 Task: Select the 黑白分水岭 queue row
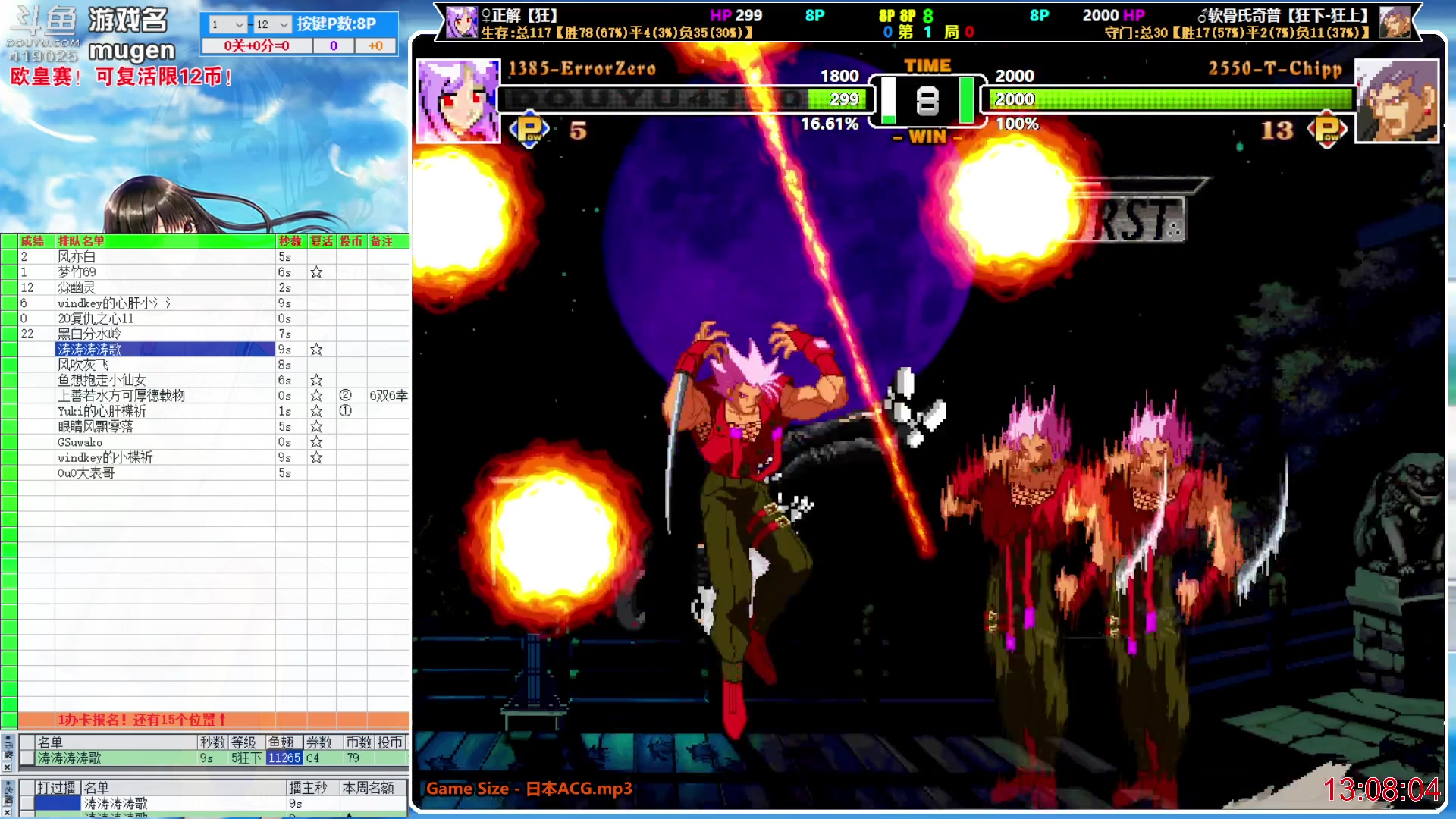pos(214,334)
